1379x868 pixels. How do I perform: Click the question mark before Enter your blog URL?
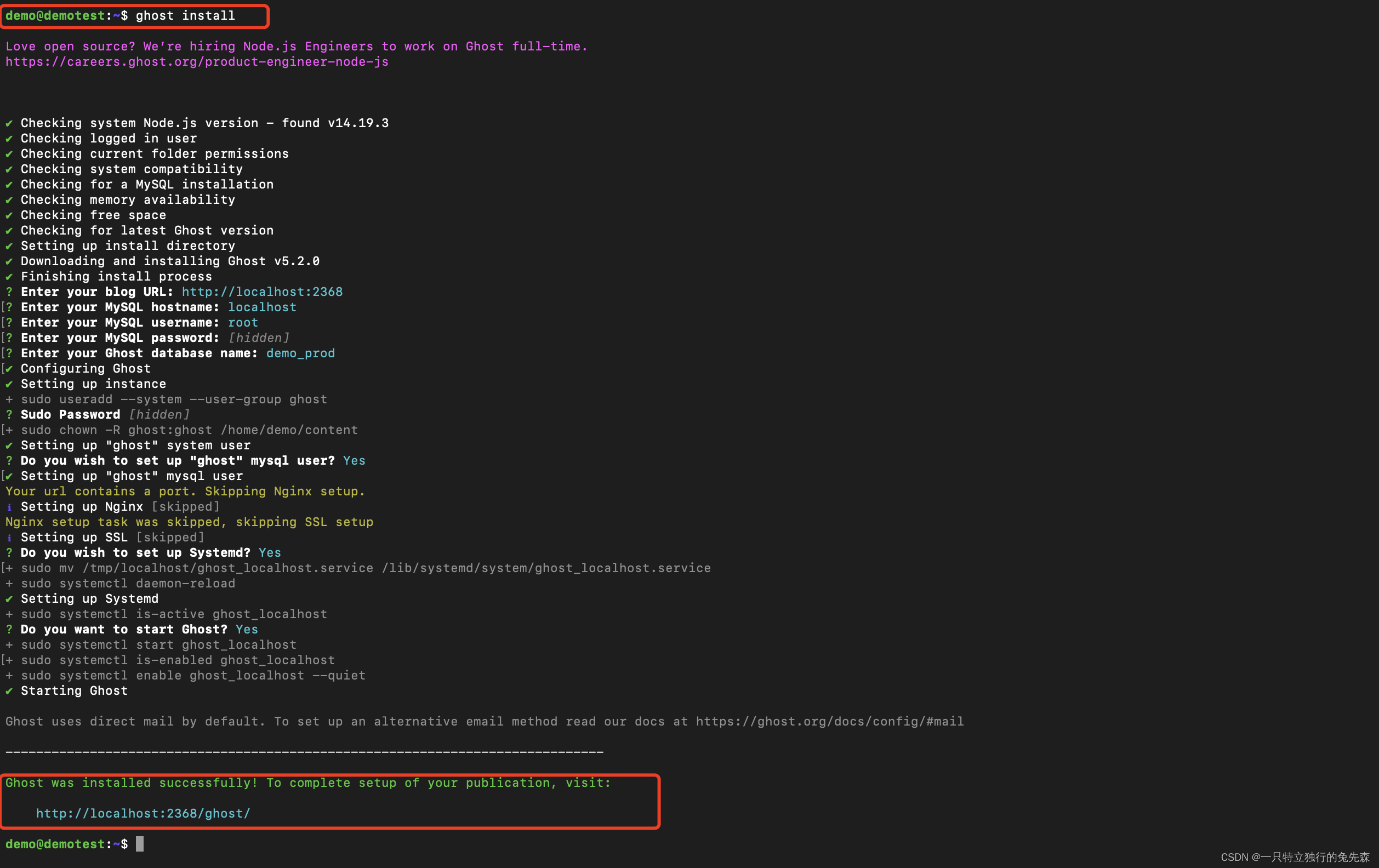(x=9, y=292)
